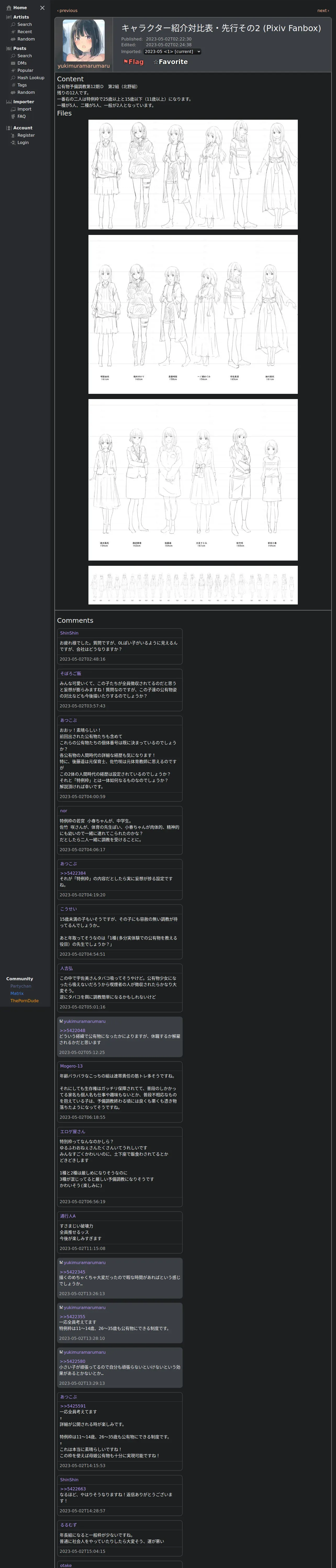Open wide full lineup thumbnail
This screenshot has width=336, height=1568.
[193, 585]
